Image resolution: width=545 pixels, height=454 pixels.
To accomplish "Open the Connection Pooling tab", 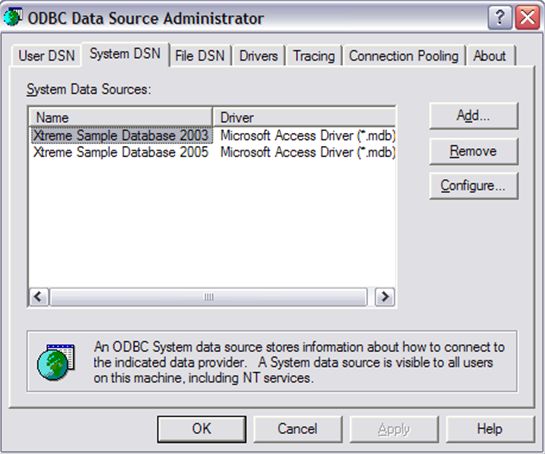I will click(404, 56).
